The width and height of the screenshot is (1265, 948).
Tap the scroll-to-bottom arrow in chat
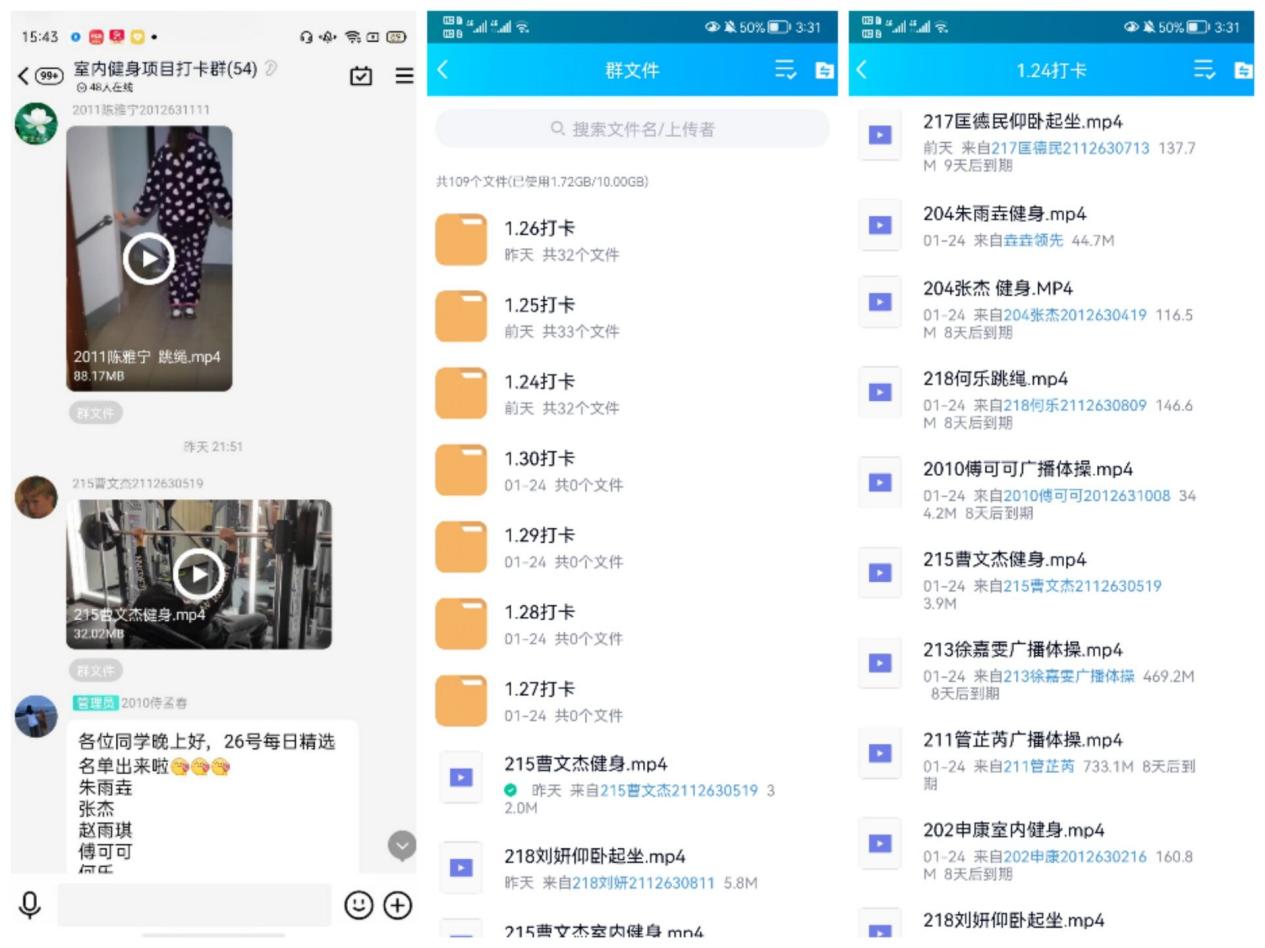point(401,846)
